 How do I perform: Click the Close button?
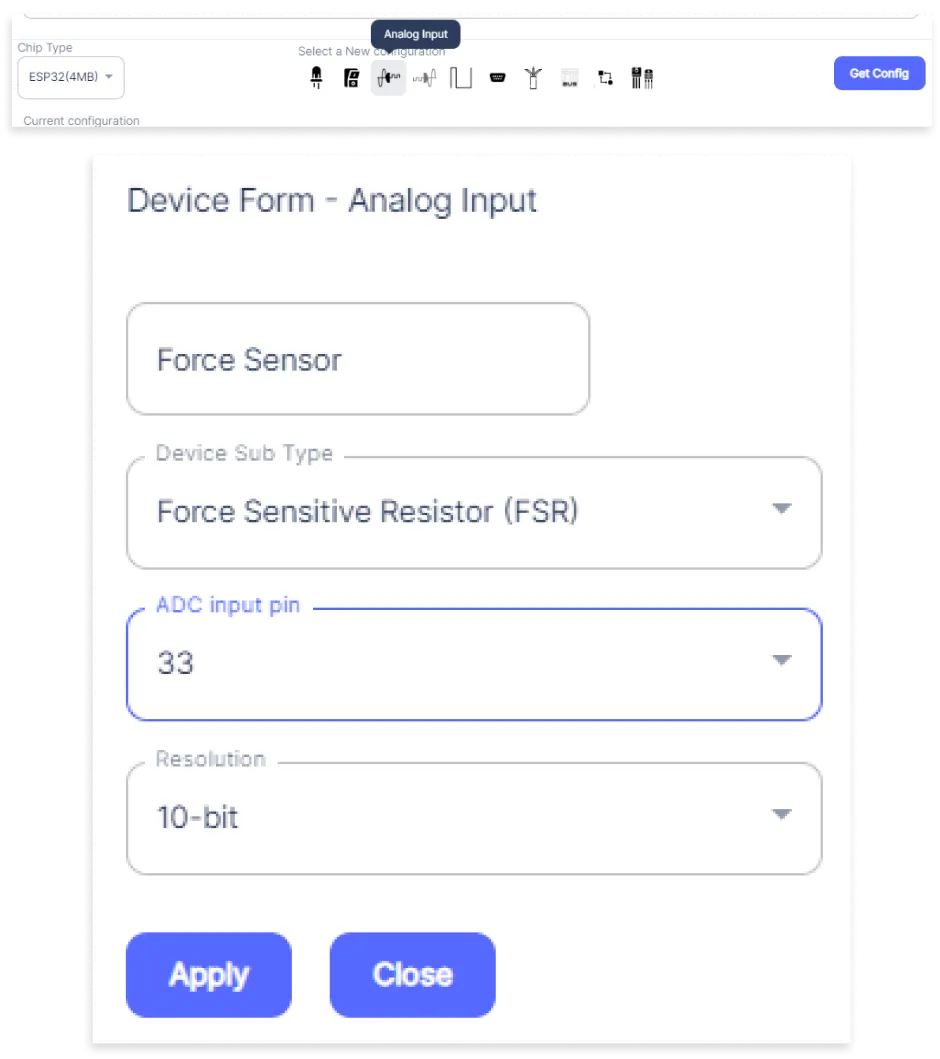tap(413, 975)
